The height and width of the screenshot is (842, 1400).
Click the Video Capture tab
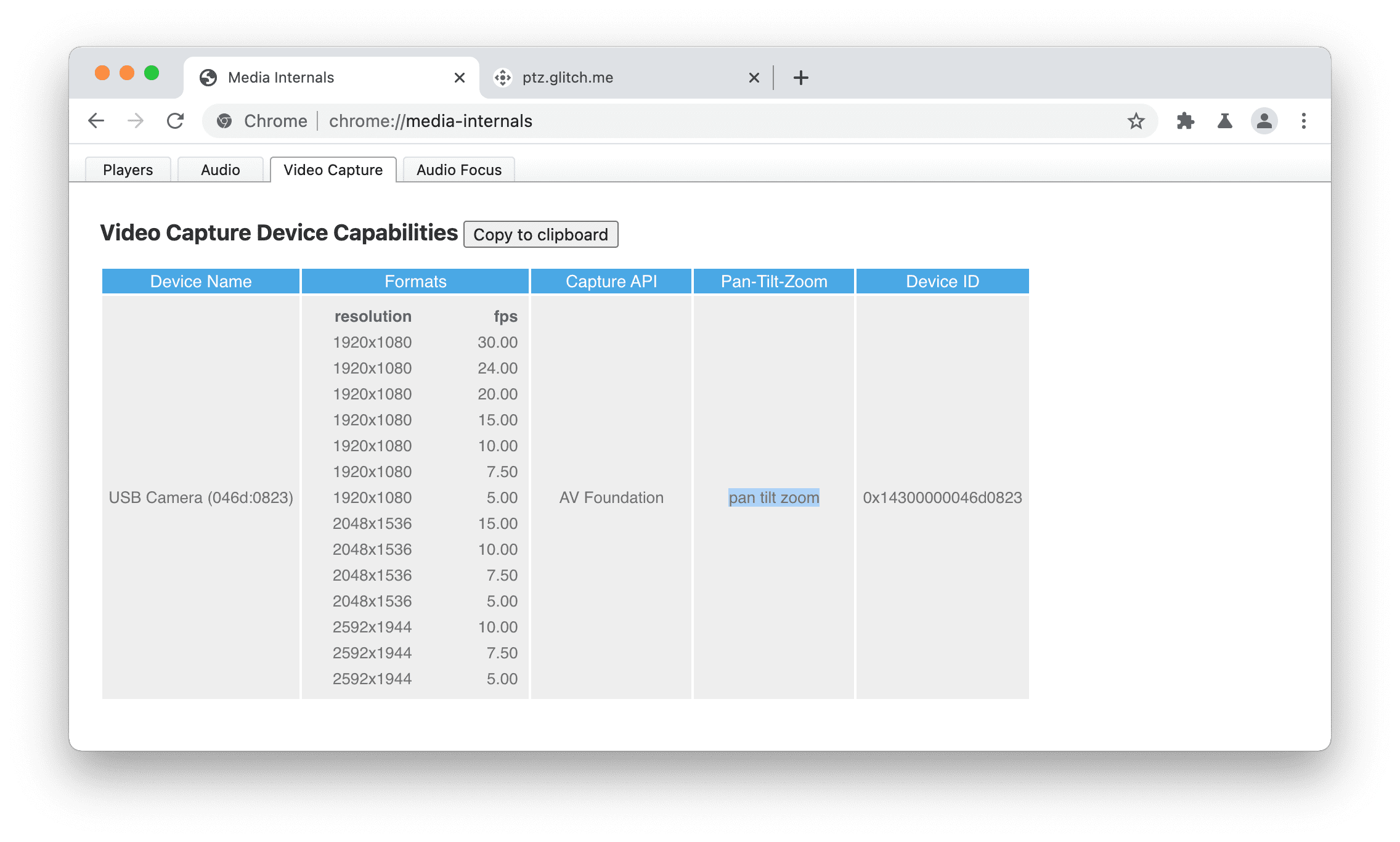pyautogui.click(x=333, y=169)
